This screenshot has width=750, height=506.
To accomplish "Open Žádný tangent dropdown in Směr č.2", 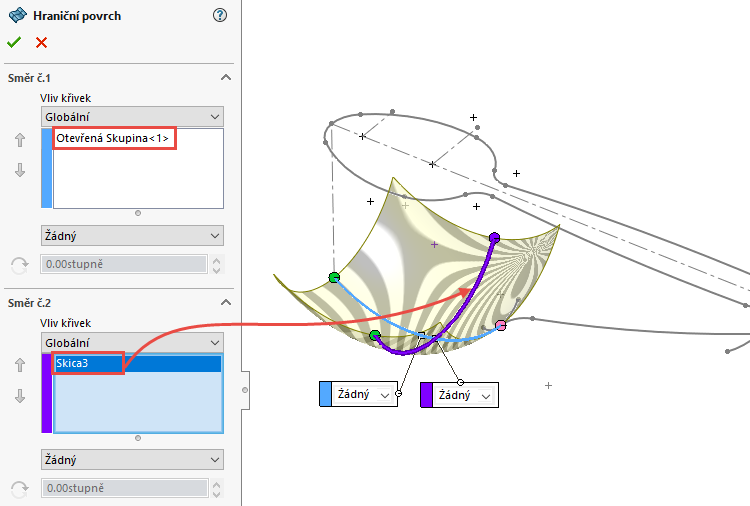I will (x=132, y=460).
